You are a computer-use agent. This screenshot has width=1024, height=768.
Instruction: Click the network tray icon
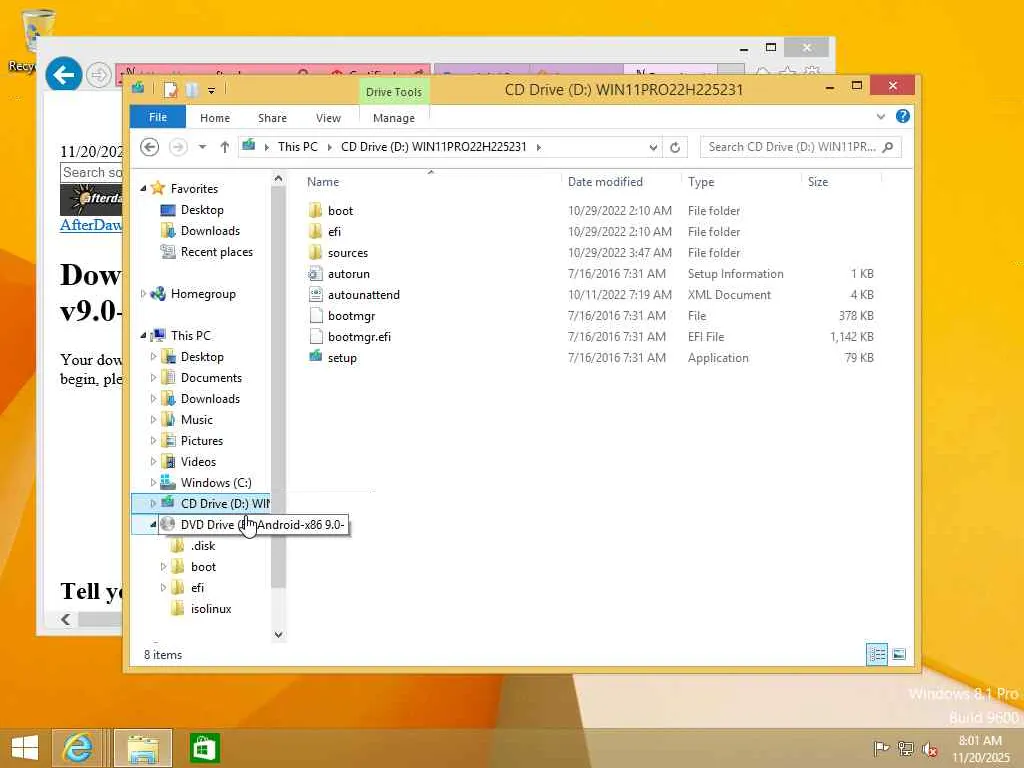coord(905,748)
